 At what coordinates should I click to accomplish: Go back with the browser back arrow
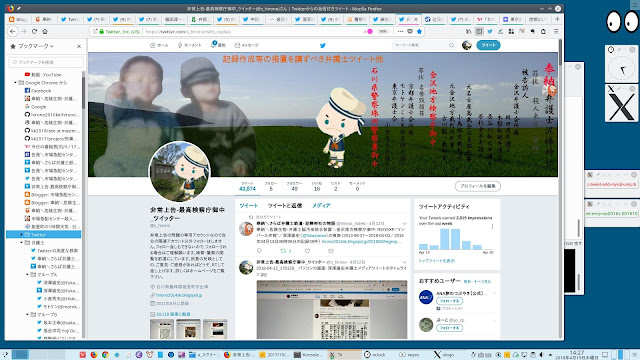coord(13,31)
